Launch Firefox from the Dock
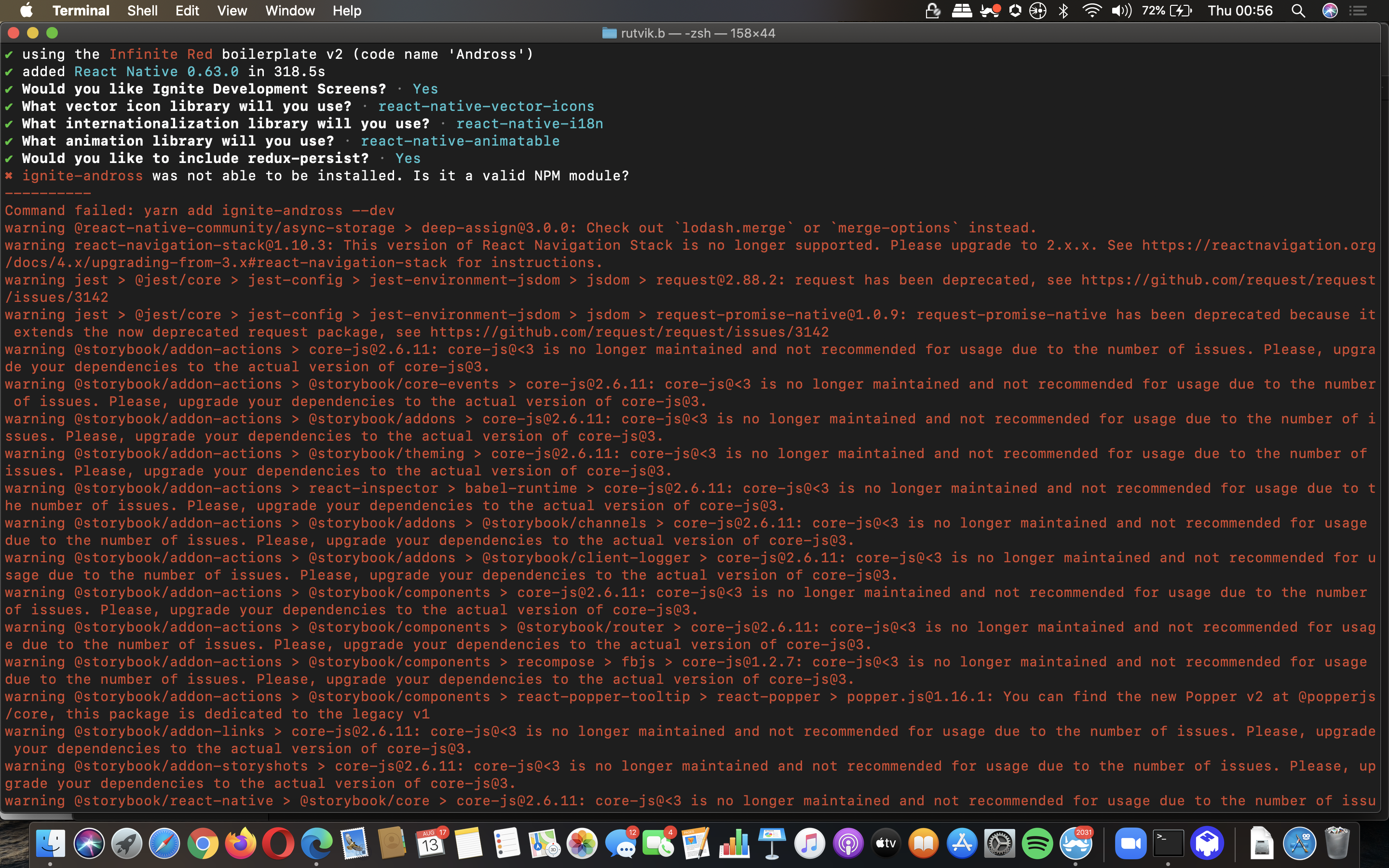 [241, 843]
